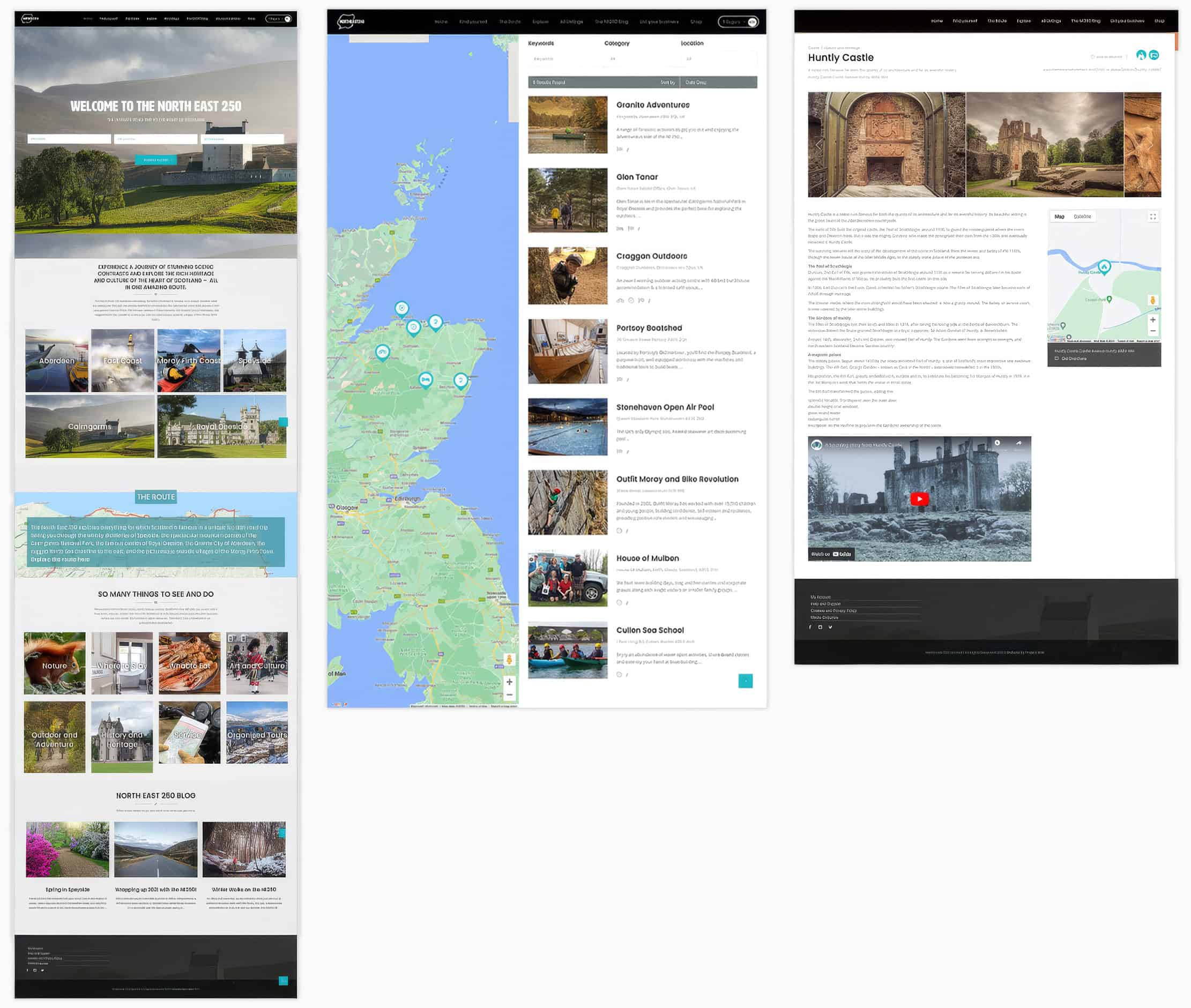Click 'Explore the route here' link on home page
This screenshot has height=1008, width=1191.
pos(60,559)
